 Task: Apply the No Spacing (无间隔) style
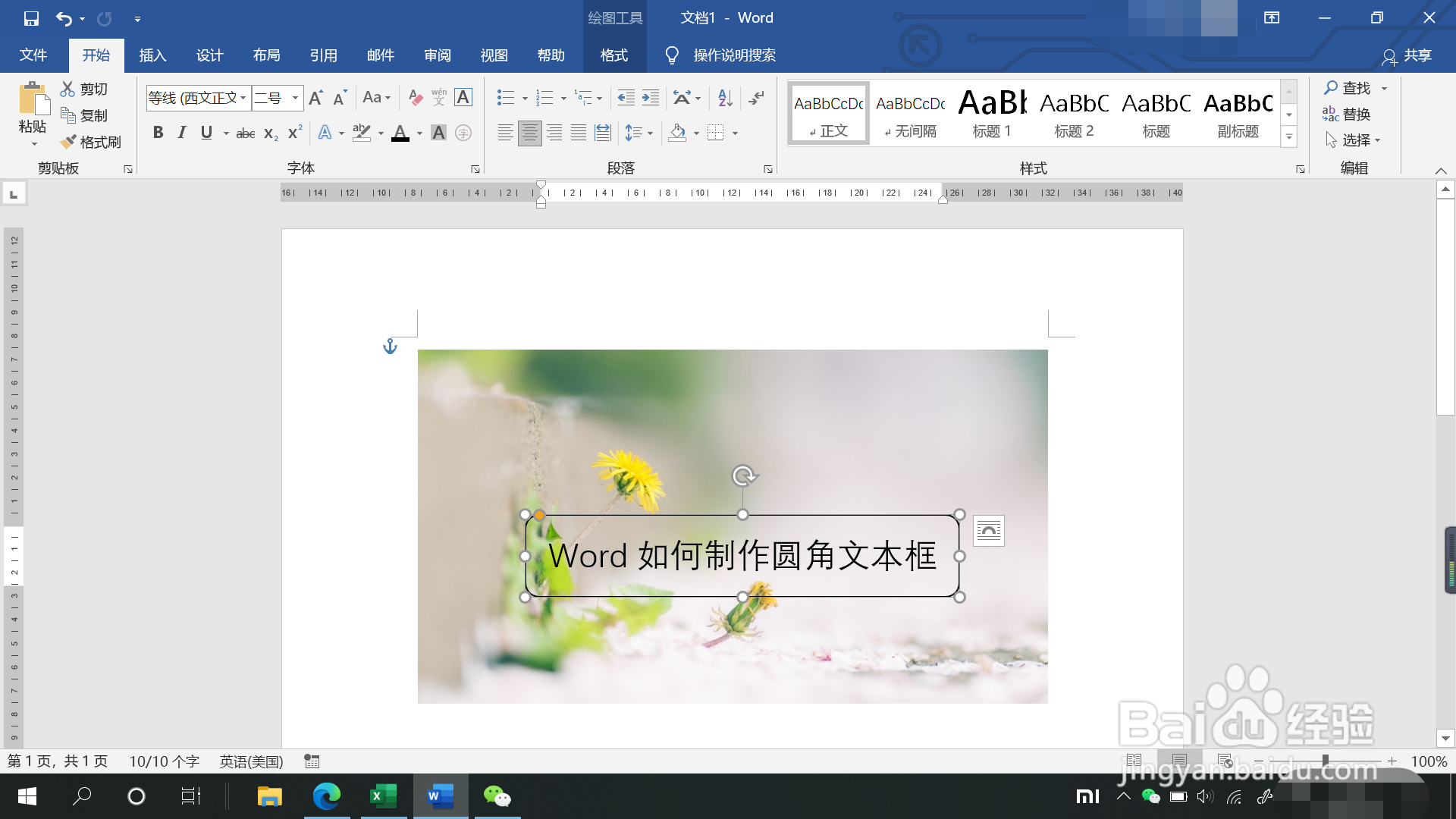911,113
